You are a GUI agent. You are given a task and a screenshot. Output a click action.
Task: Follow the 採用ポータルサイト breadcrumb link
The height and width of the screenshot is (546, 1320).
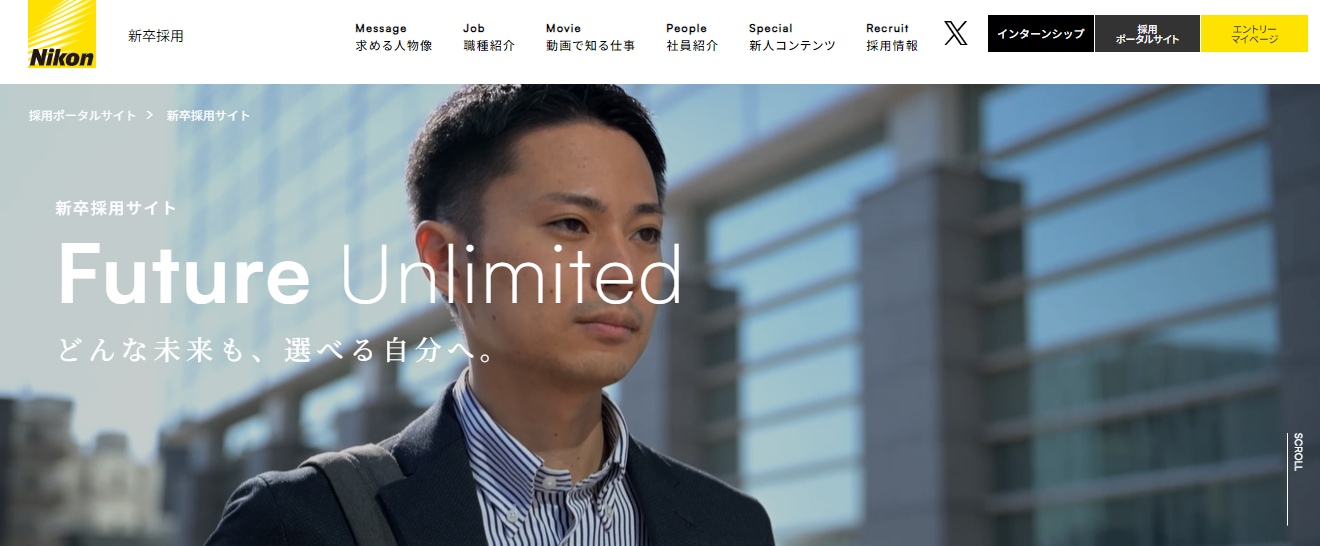(x=83, y=116)
